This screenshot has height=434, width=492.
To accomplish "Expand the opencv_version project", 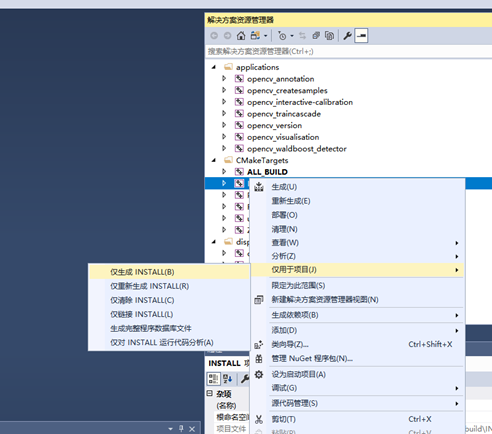I will (x=224, y=125).
